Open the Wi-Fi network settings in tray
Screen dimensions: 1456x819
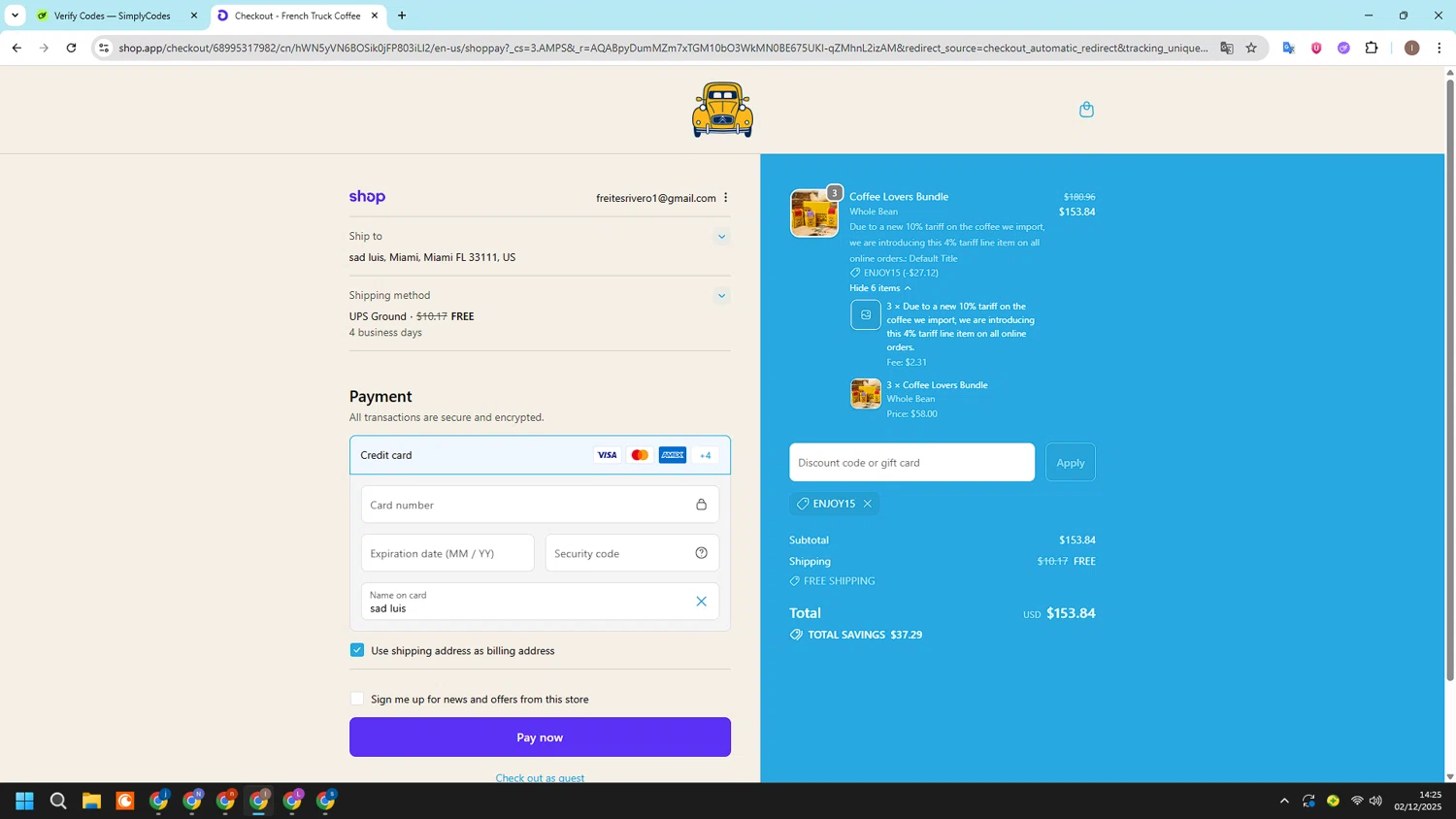click(x=1357, y=801)
